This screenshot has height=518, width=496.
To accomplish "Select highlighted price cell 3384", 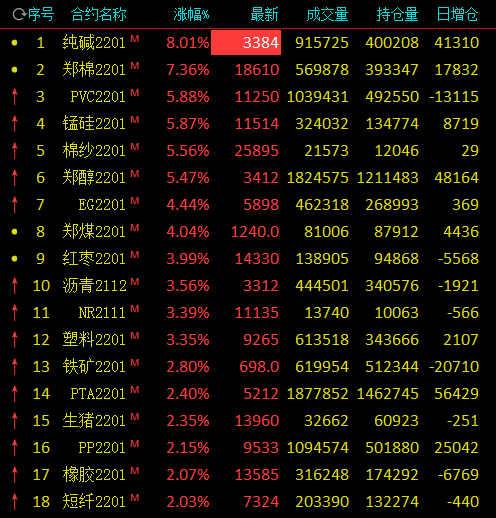I will coord(246,43).
